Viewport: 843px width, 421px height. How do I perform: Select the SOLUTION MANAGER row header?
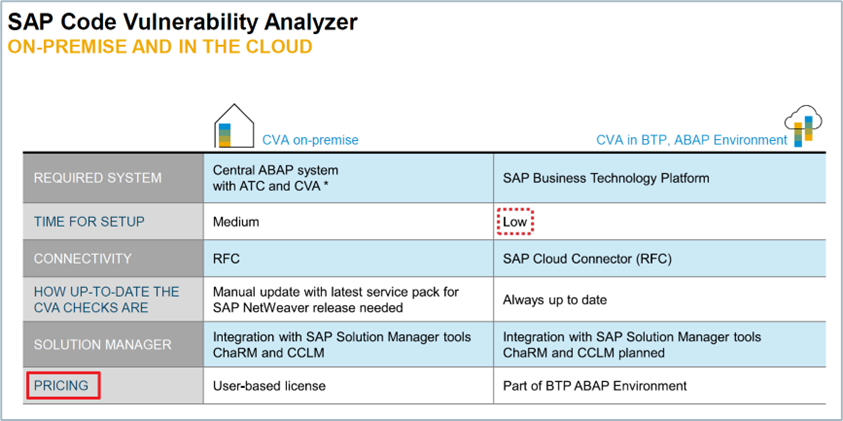point(102,345)
